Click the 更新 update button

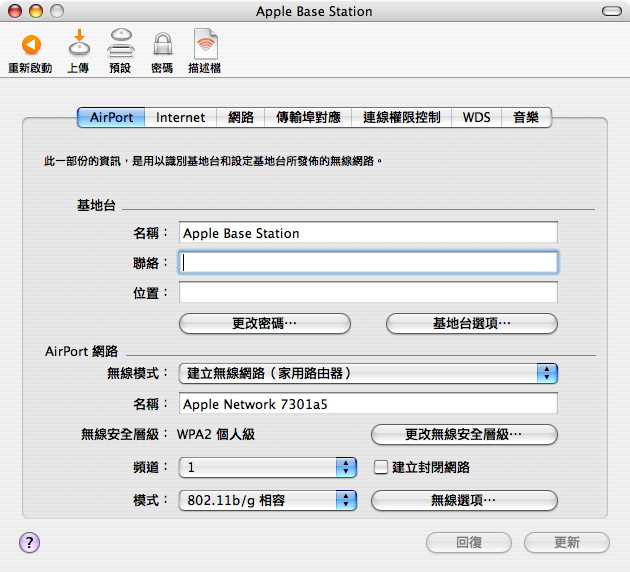click(x=567, y=542)
